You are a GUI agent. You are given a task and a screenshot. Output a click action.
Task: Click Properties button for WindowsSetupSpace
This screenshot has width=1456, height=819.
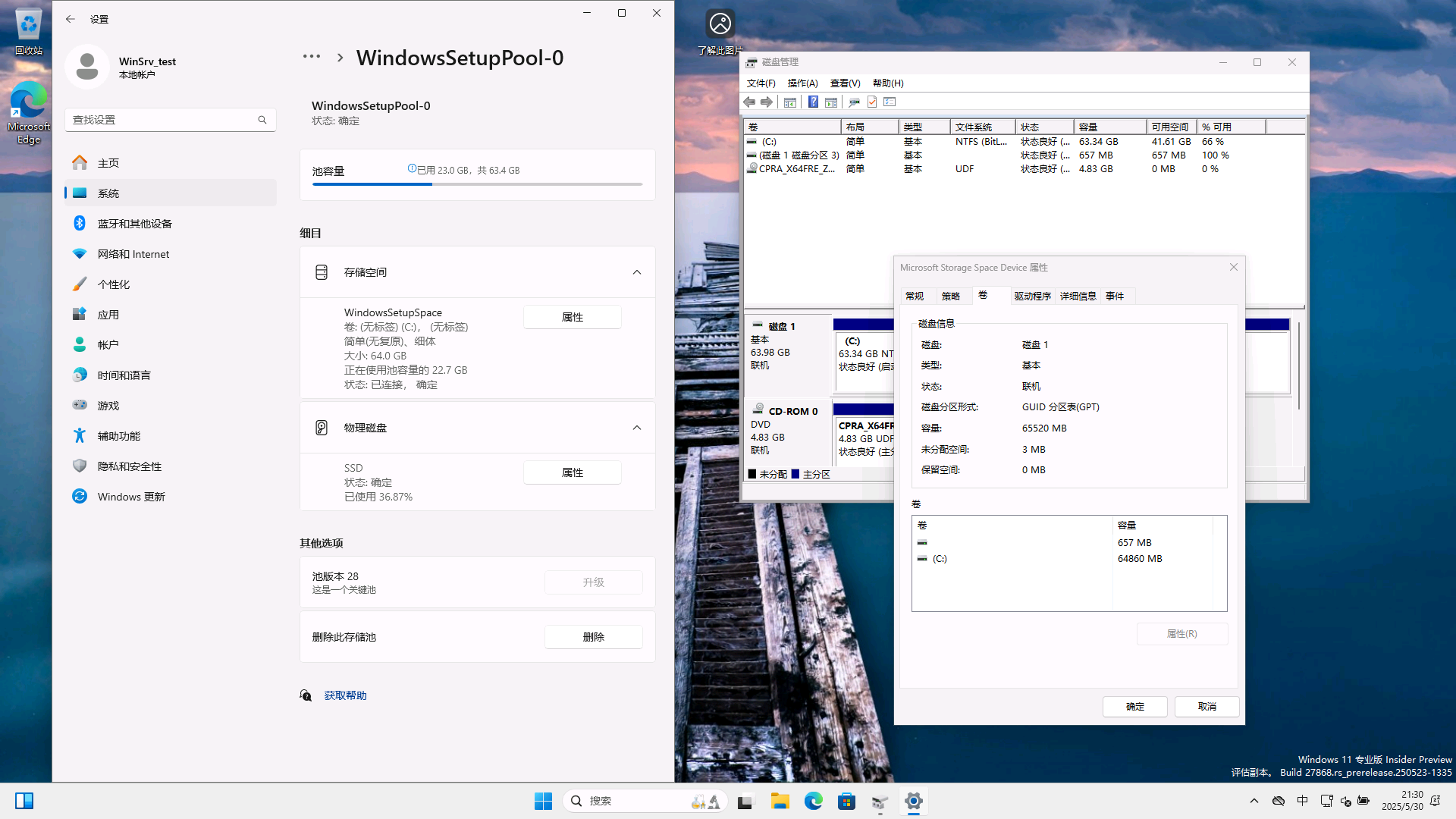(x=573, y=317)
